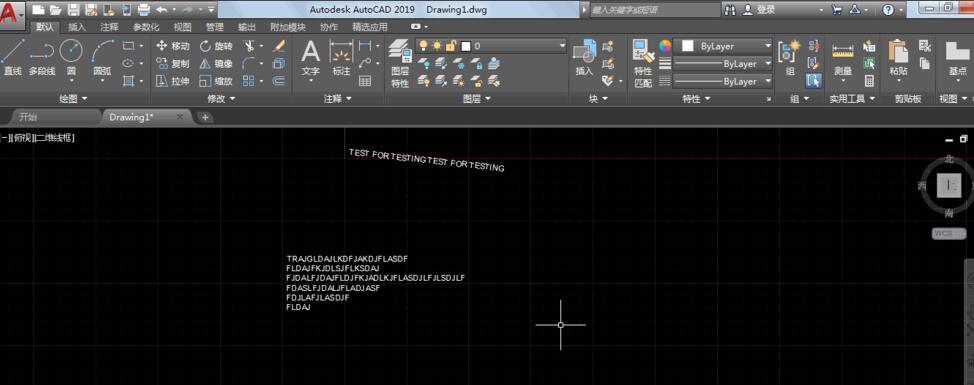Expand the Draw (绘图) panel
This screenshot has width=974, height=385.
coord(73,99)
